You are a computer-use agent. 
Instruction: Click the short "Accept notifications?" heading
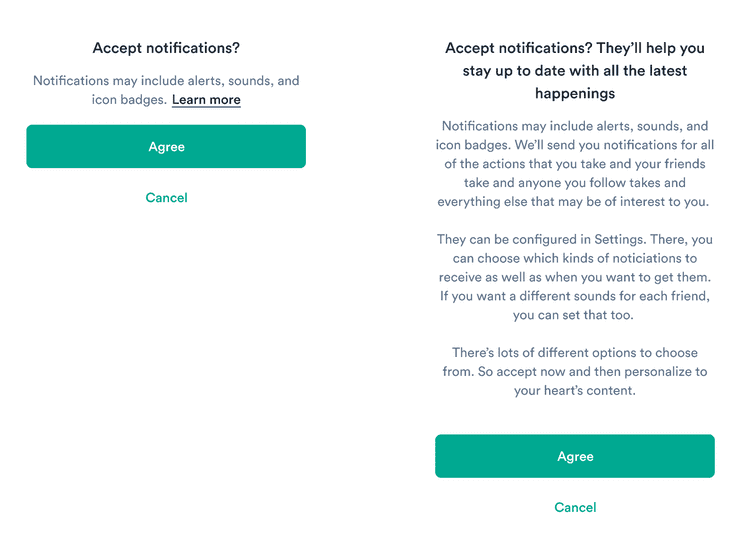166,48
